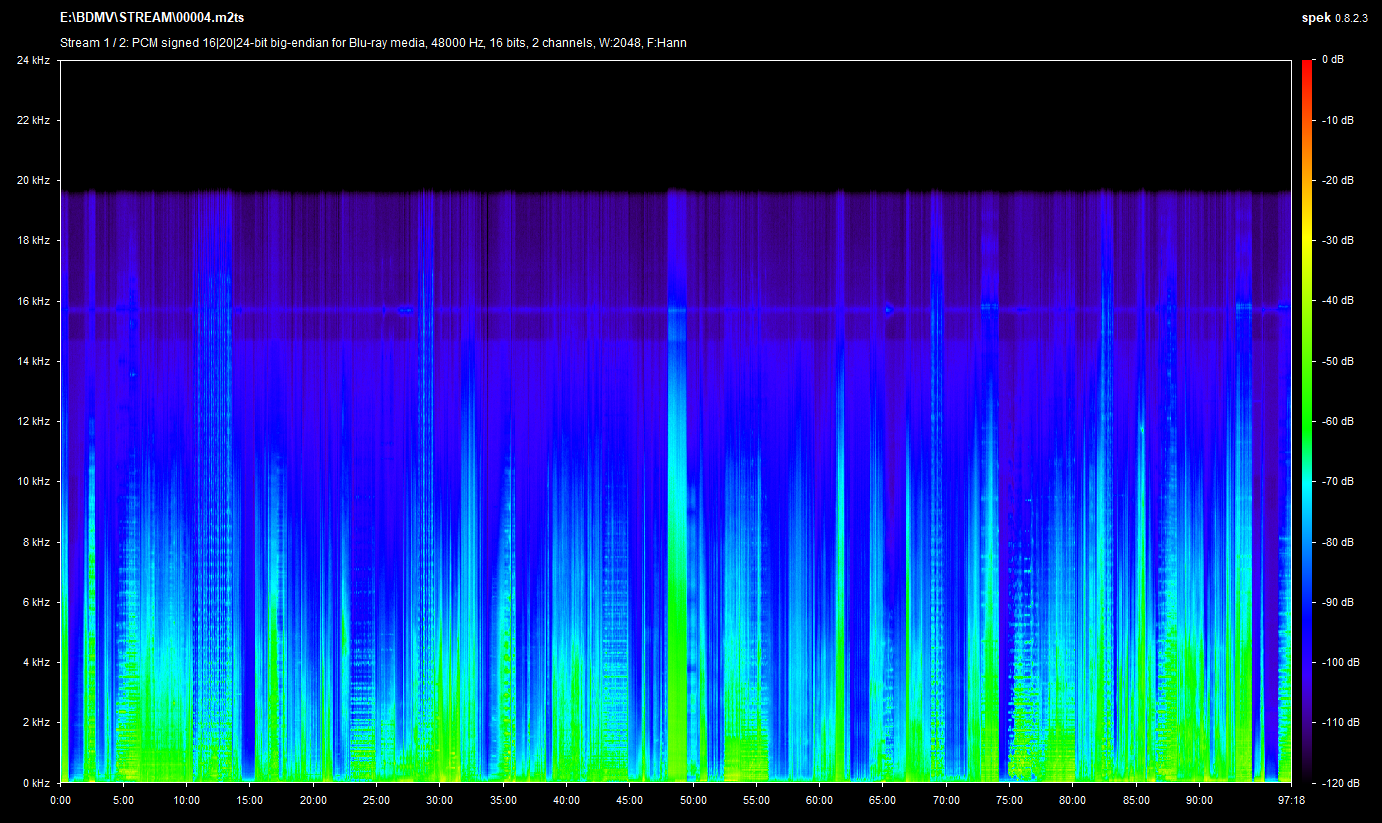The image size is (1382, 823).
Task: Select the 97:18 end time marker
Action: [1291, 800]
